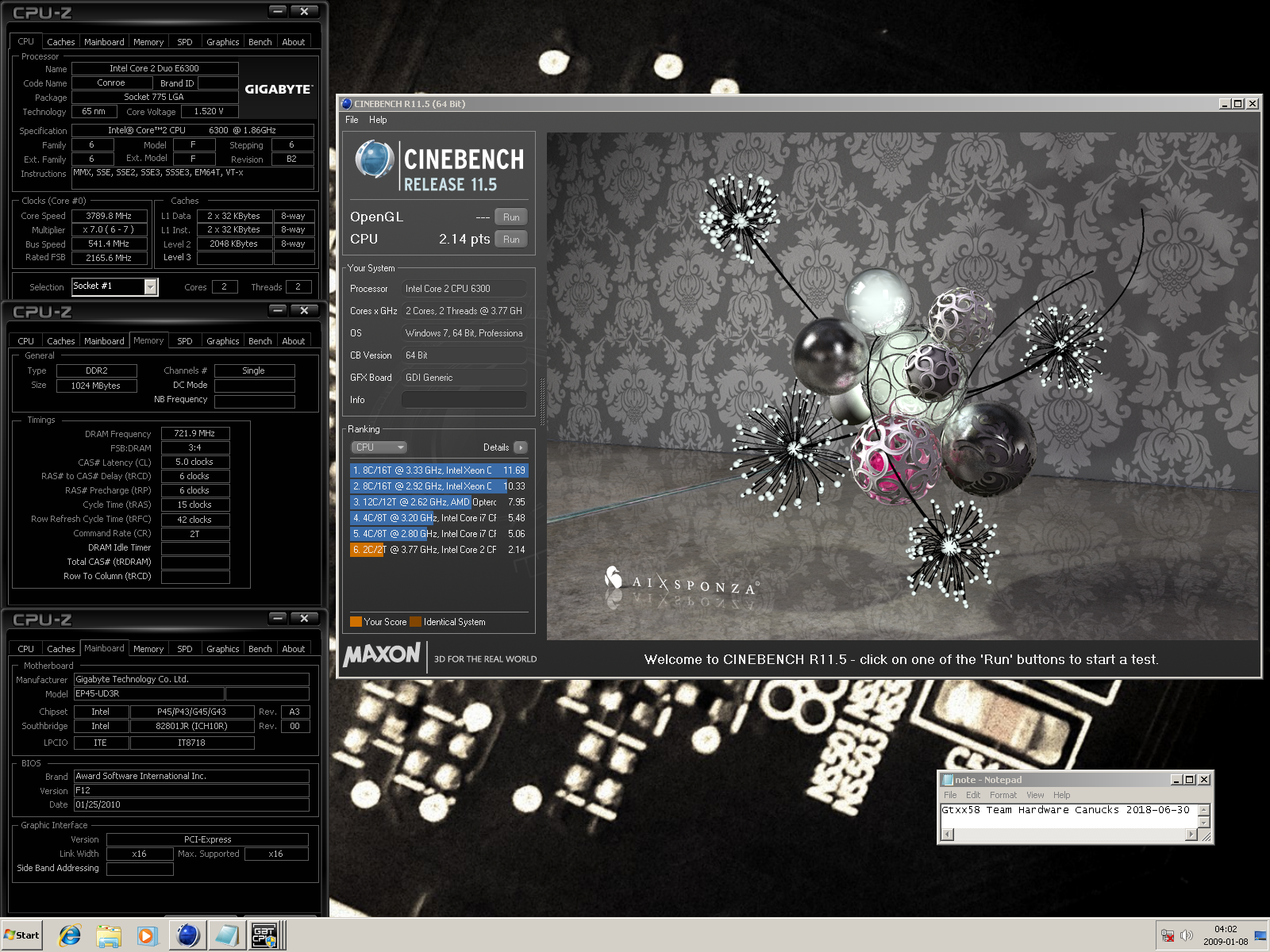Select ranking entry 4C/8T @ 3.20 GHz

(x=439, y=518)
